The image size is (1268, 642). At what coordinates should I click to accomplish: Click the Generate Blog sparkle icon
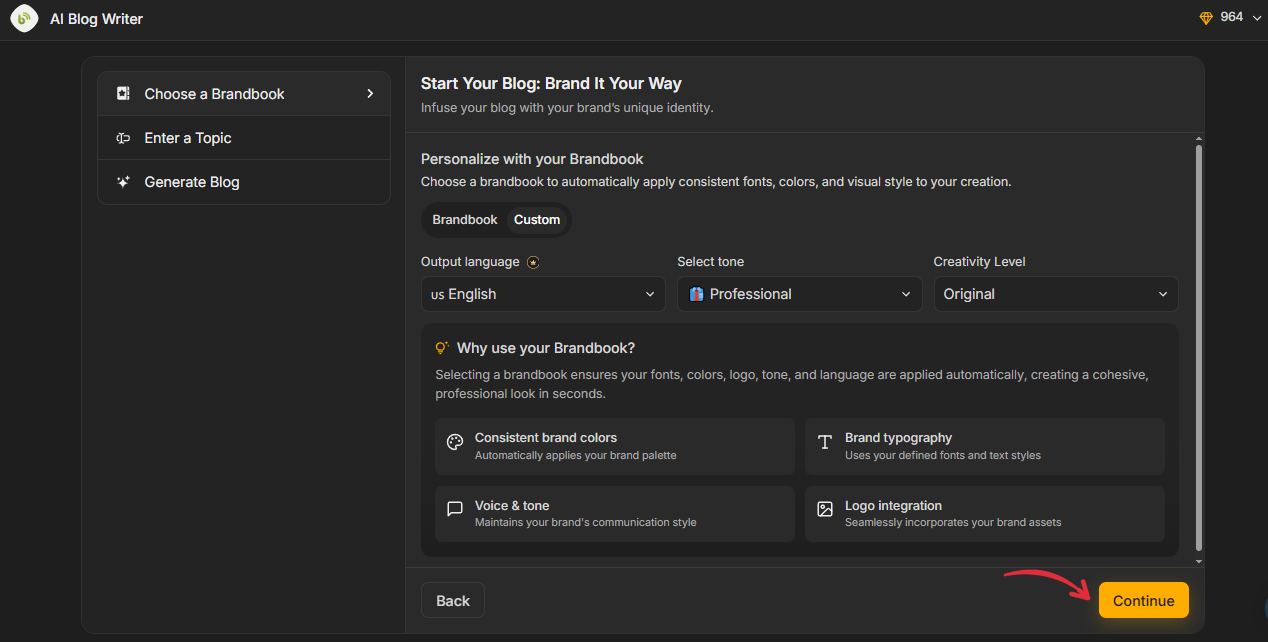(x=123, y=182)
